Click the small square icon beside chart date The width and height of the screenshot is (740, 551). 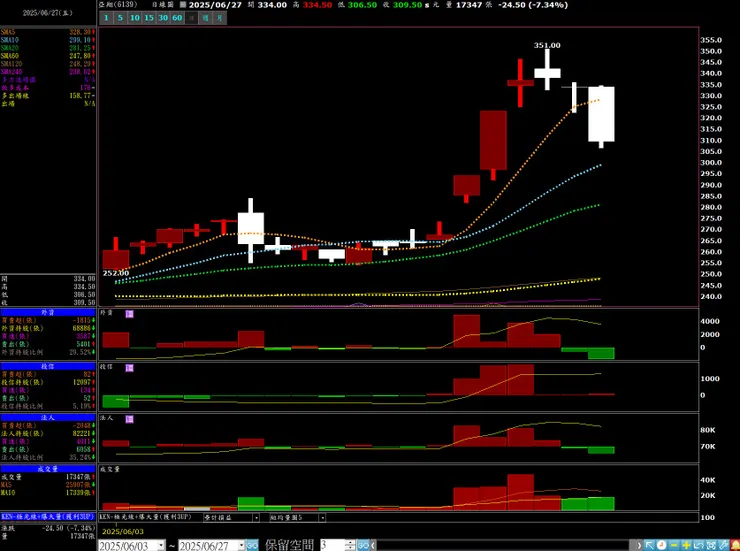(183, 5)
